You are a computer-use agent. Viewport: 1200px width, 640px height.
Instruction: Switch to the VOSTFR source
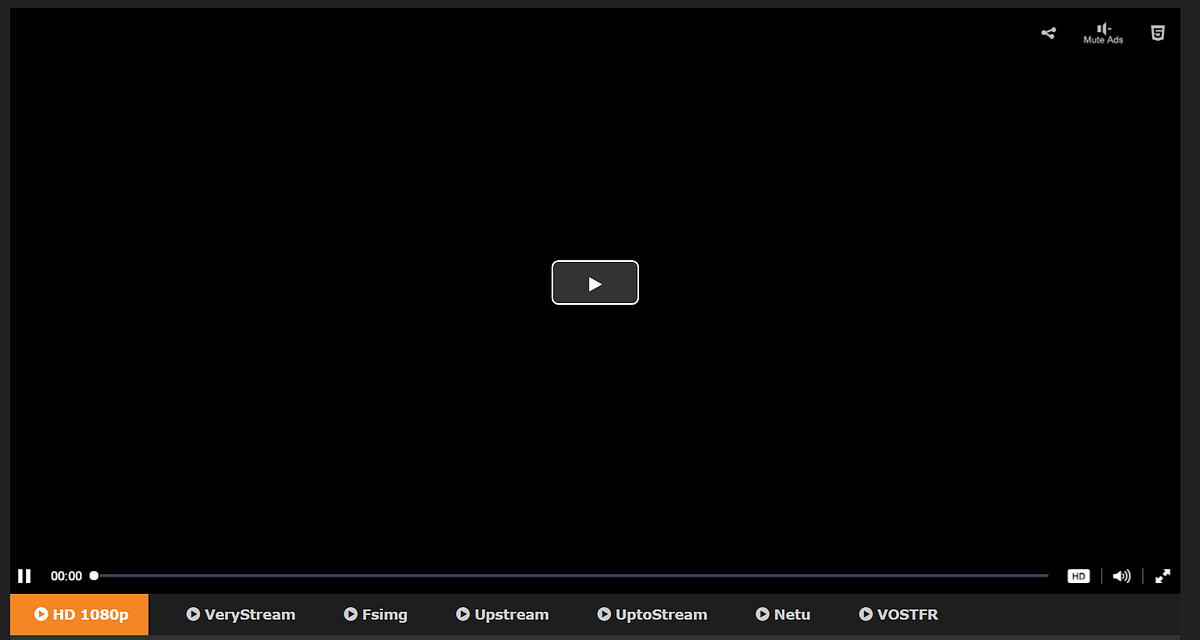(899, 614)
